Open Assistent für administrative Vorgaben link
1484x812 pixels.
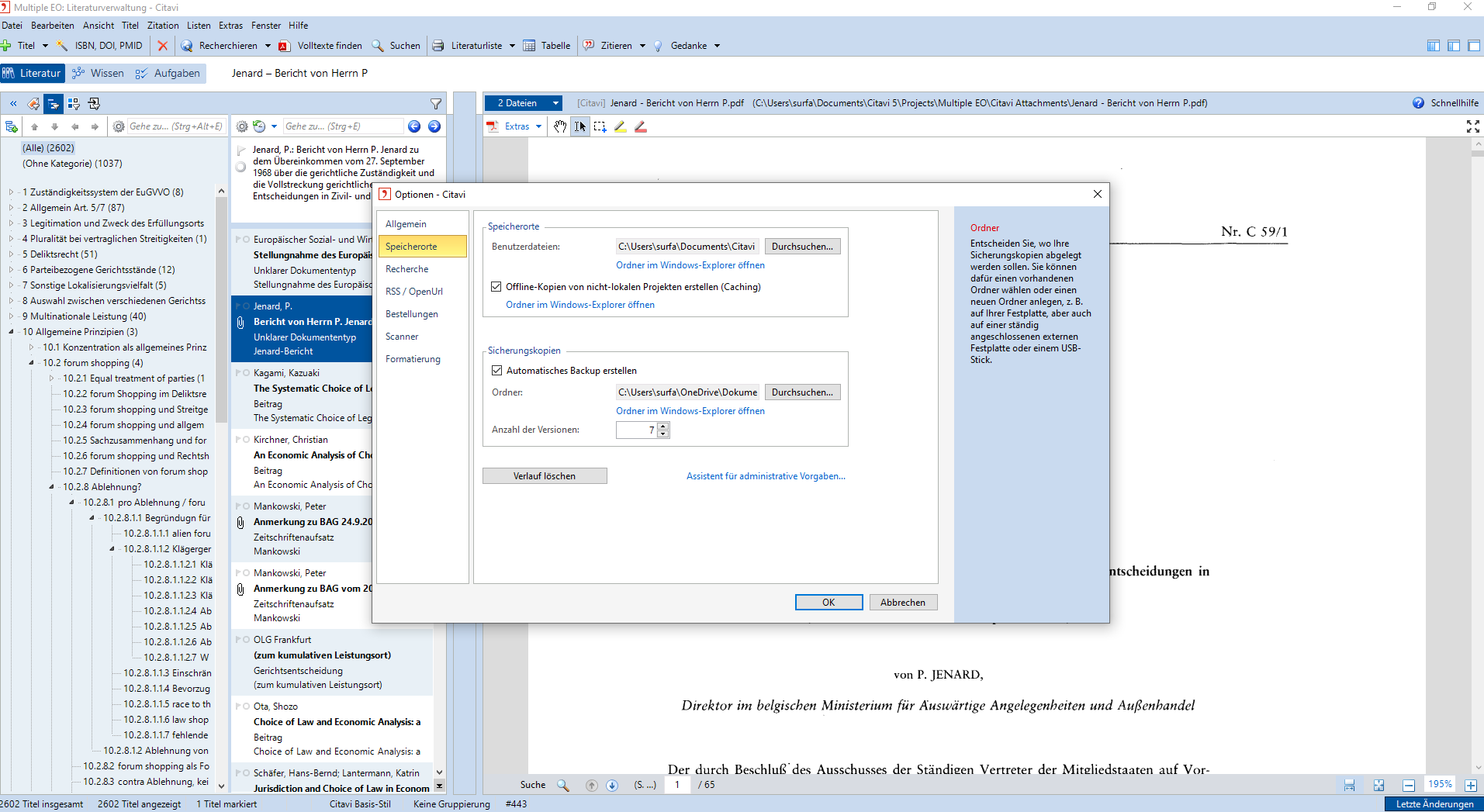point(766,476)
